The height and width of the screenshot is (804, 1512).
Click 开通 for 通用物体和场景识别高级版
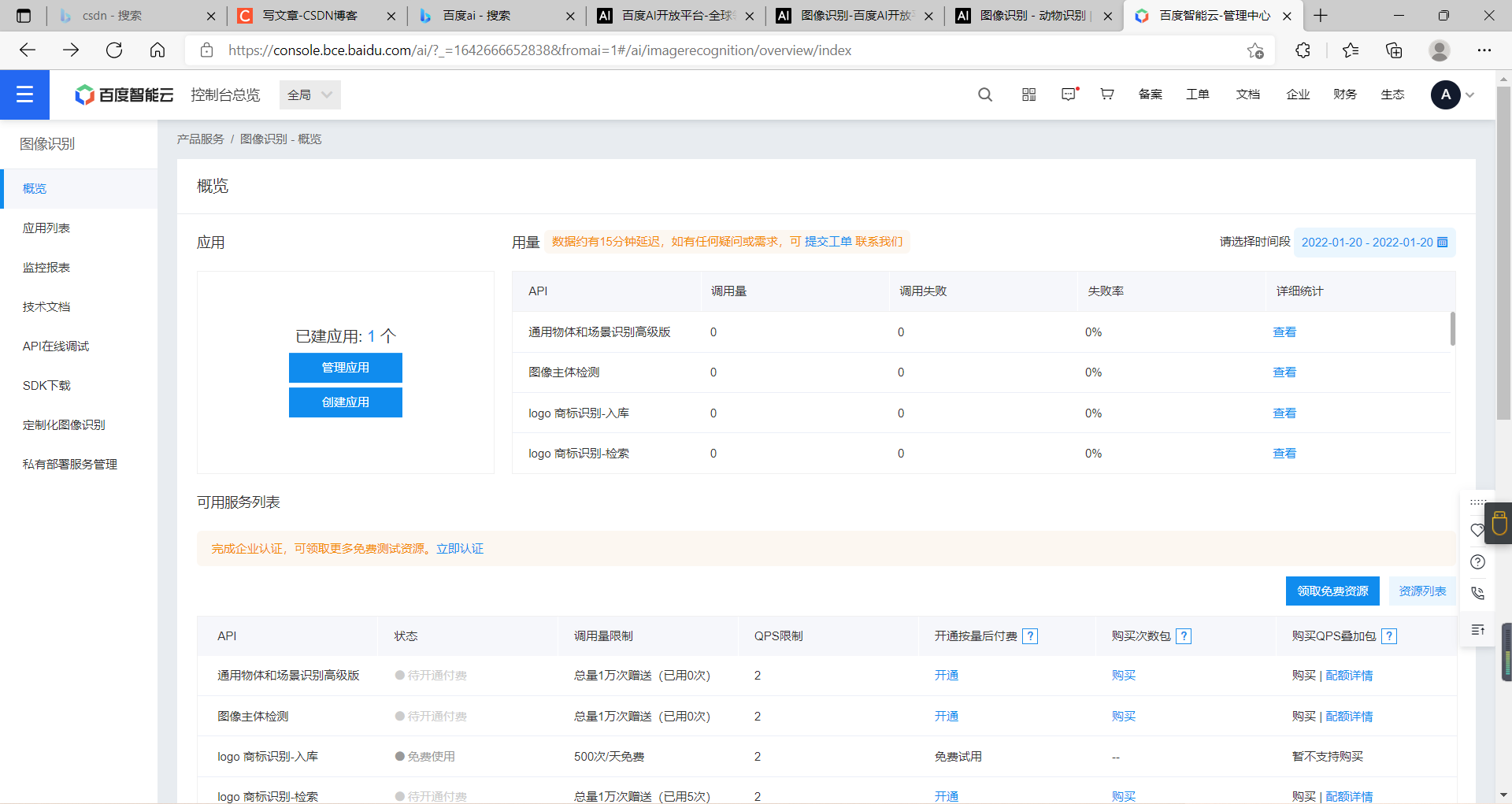tap(947, 676)
